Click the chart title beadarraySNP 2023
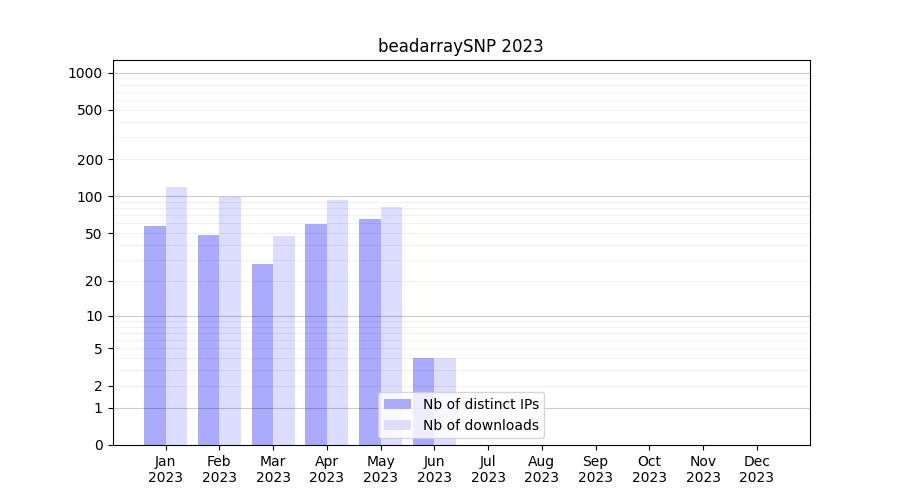This screenshot has width=900, height=500. click(460, 46)
